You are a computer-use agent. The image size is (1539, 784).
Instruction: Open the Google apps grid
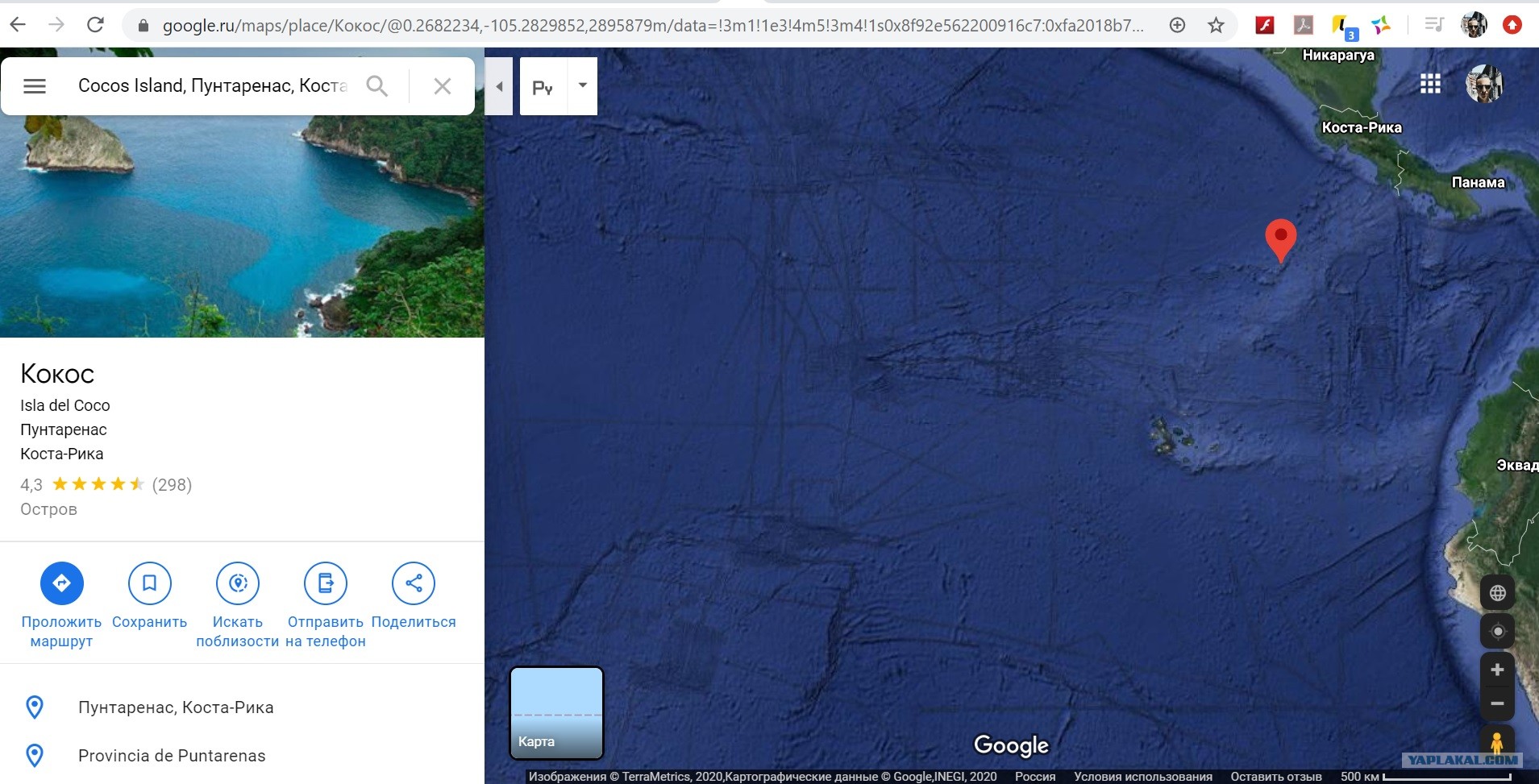1430,84
